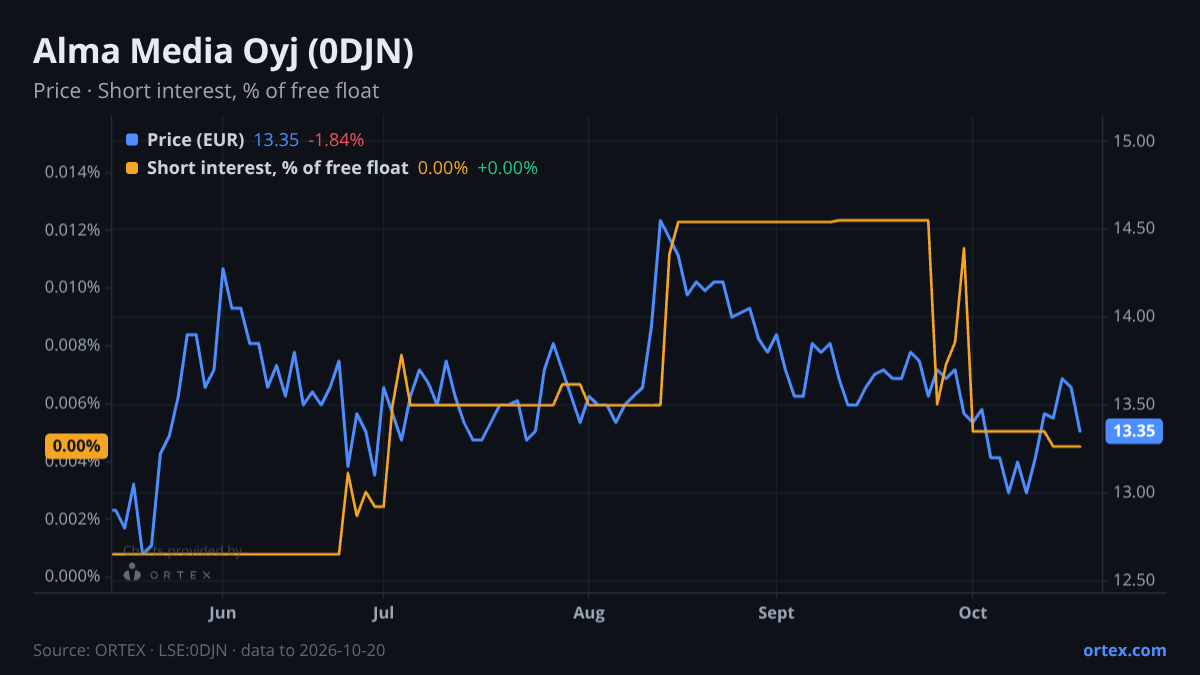Click the 13.50 right axis label
This screenshot has height=675, width=1200.
[x=1133, y=405]
